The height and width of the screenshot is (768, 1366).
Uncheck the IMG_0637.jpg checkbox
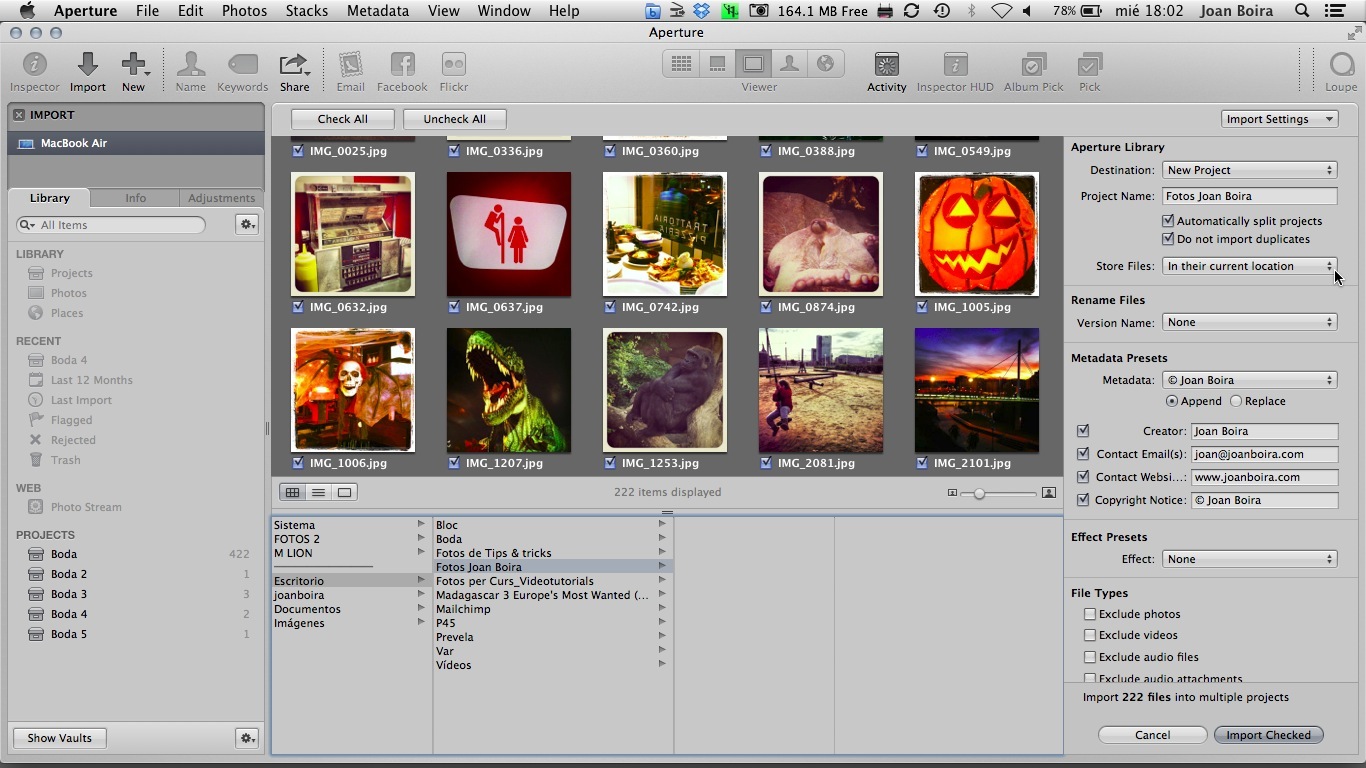pos(455,307)
